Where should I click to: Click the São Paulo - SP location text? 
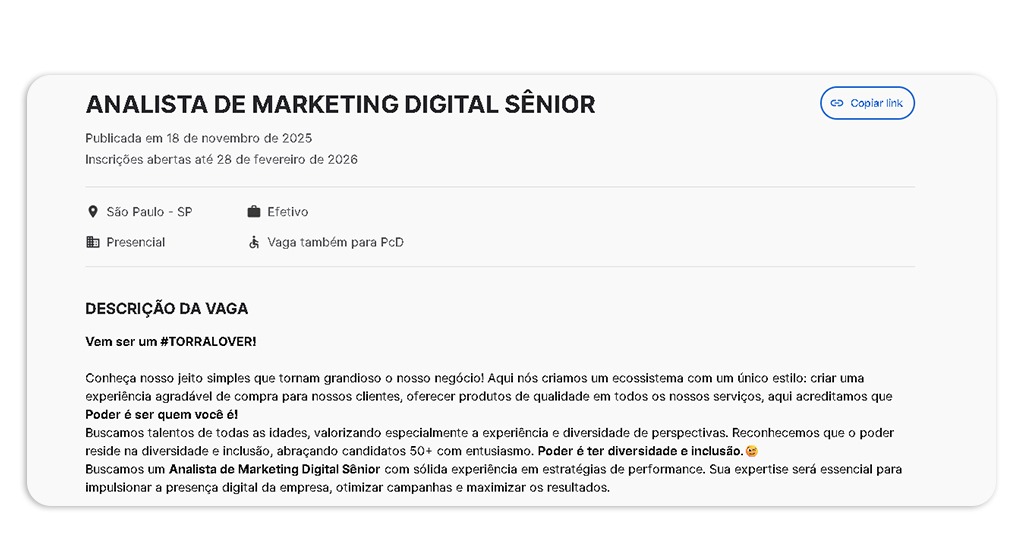[149, 212]
